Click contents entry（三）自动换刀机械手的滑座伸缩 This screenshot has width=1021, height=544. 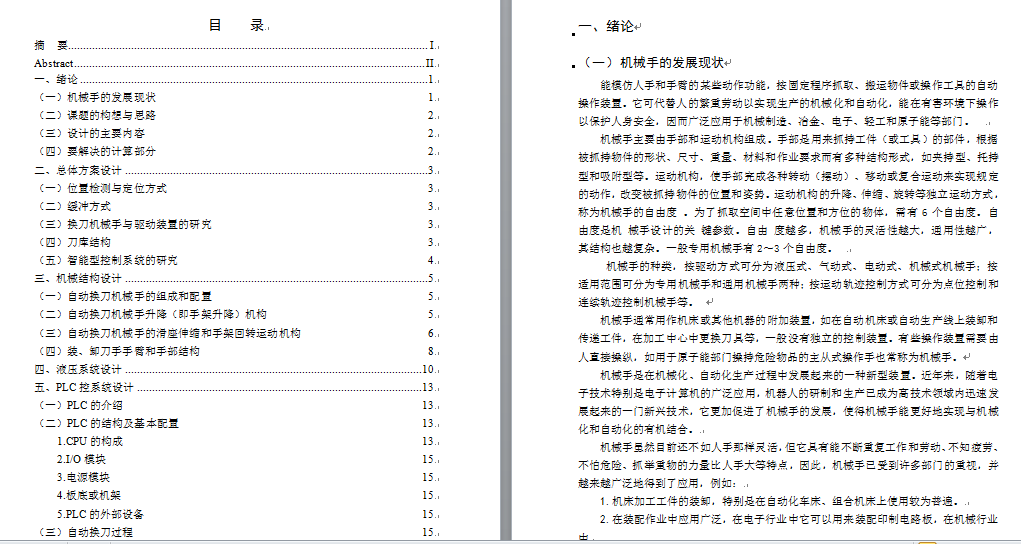click(x=236, y=334)
